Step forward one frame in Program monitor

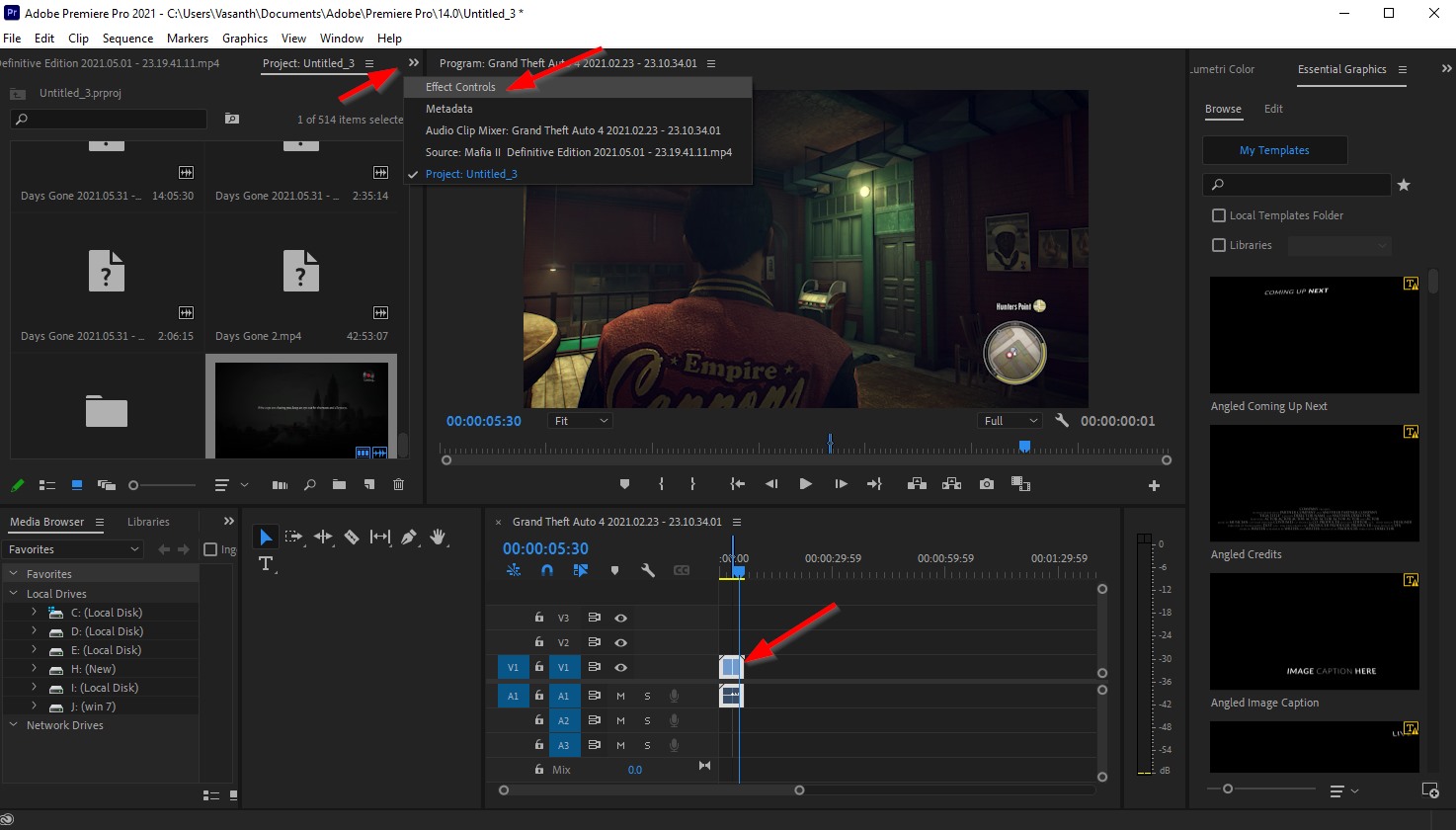pyautogui.click(x=841, y=484)
